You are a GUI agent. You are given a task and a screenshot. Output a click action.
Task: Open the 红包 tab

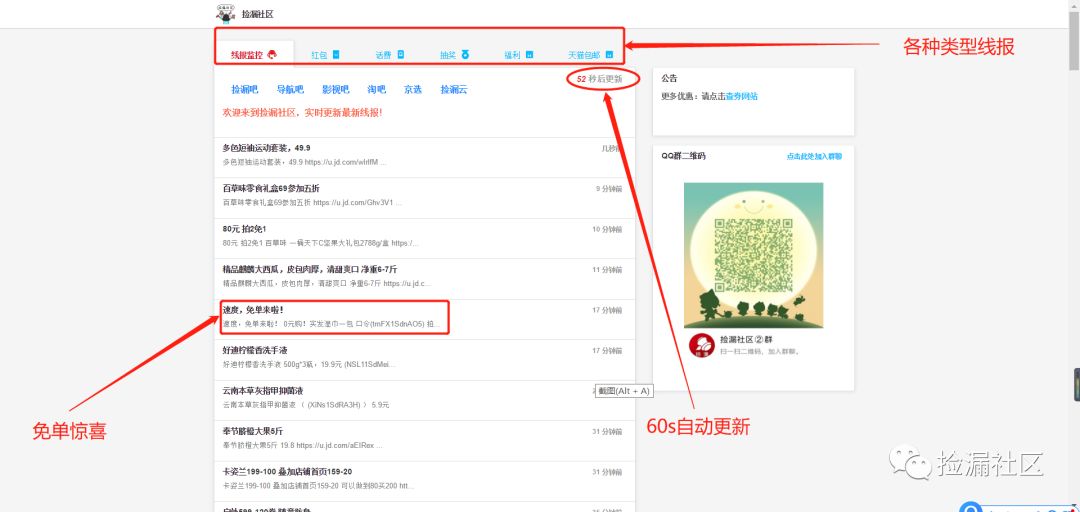point(319,55)
